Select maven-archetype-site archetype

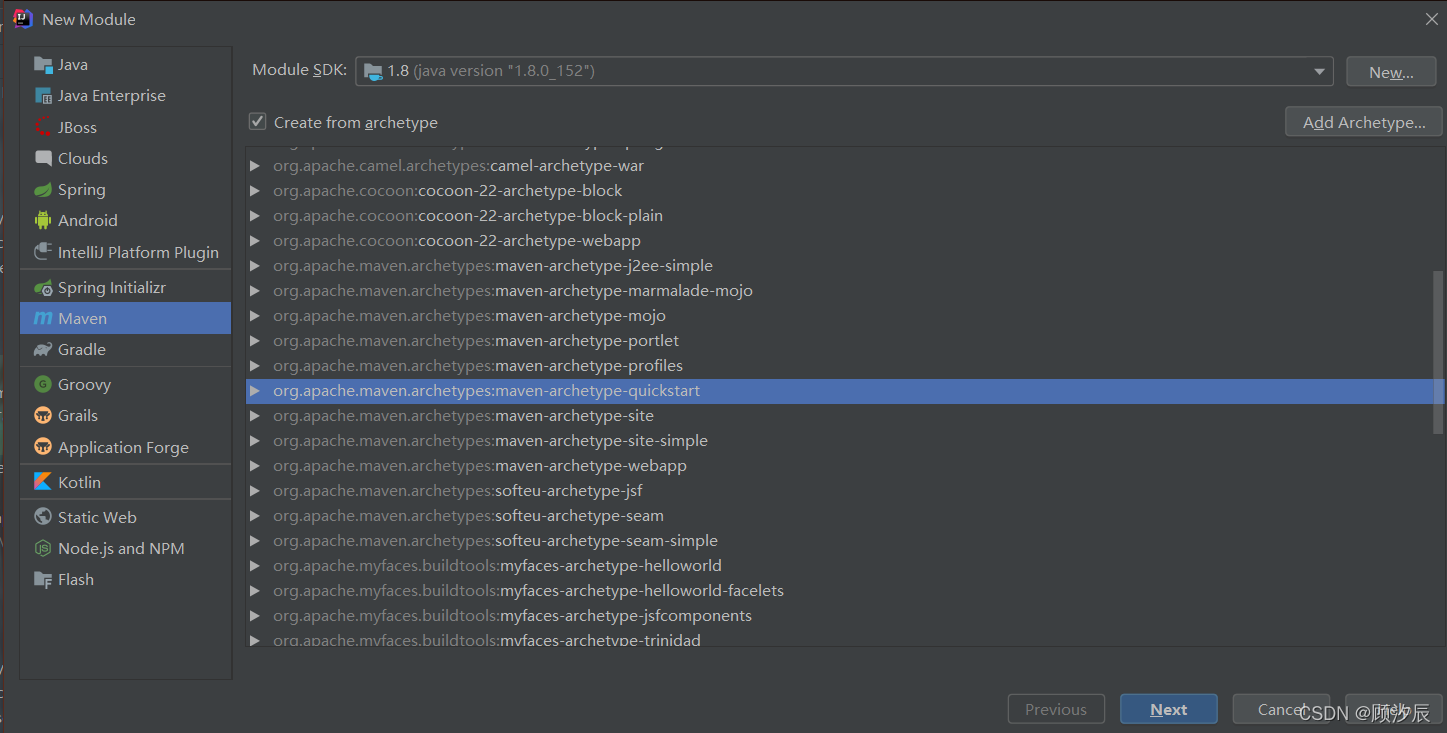tap(845, 416)
